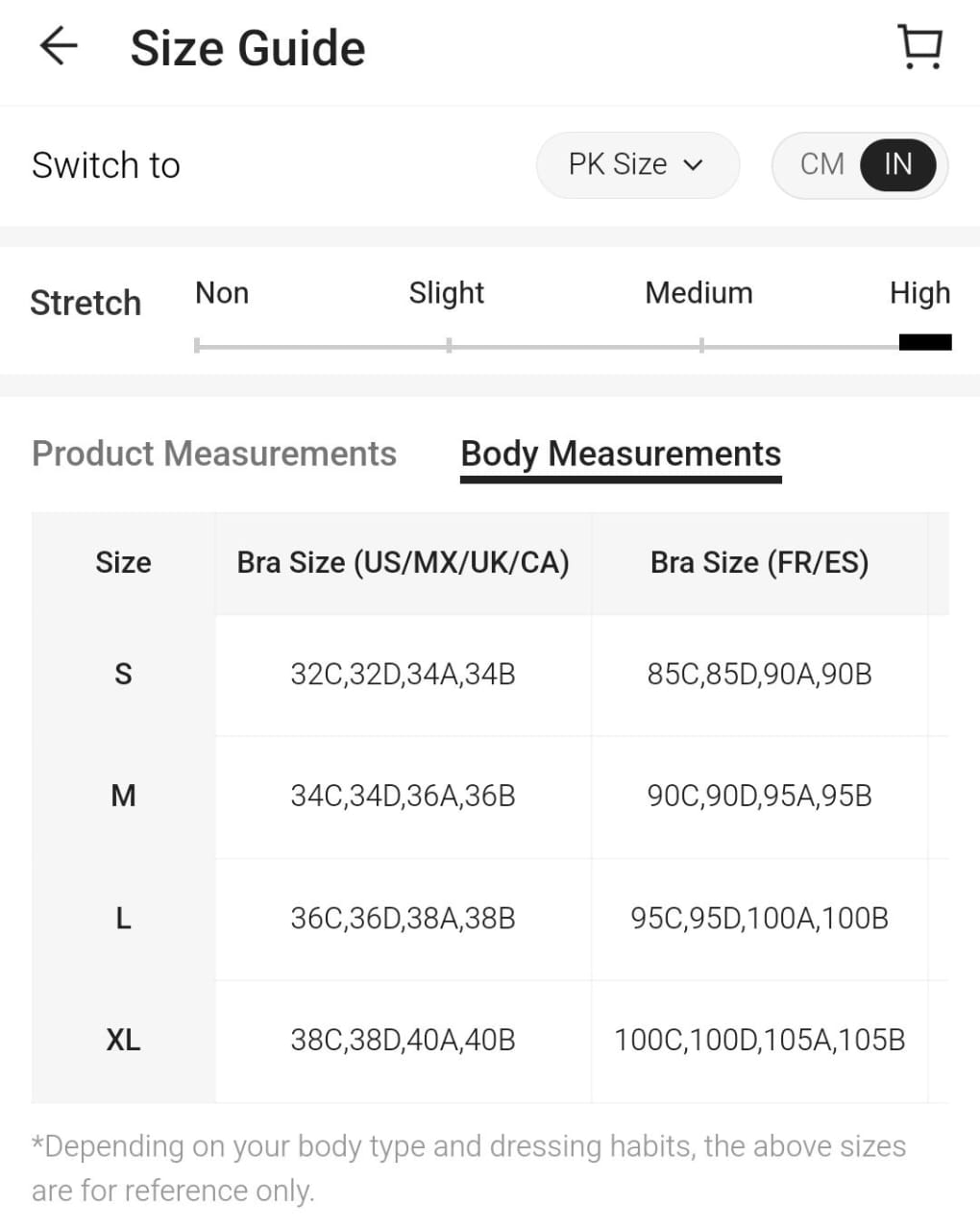The width and height of the screenshot is (980, 1230).
Task: Switch units to CM
Action: 821,164
